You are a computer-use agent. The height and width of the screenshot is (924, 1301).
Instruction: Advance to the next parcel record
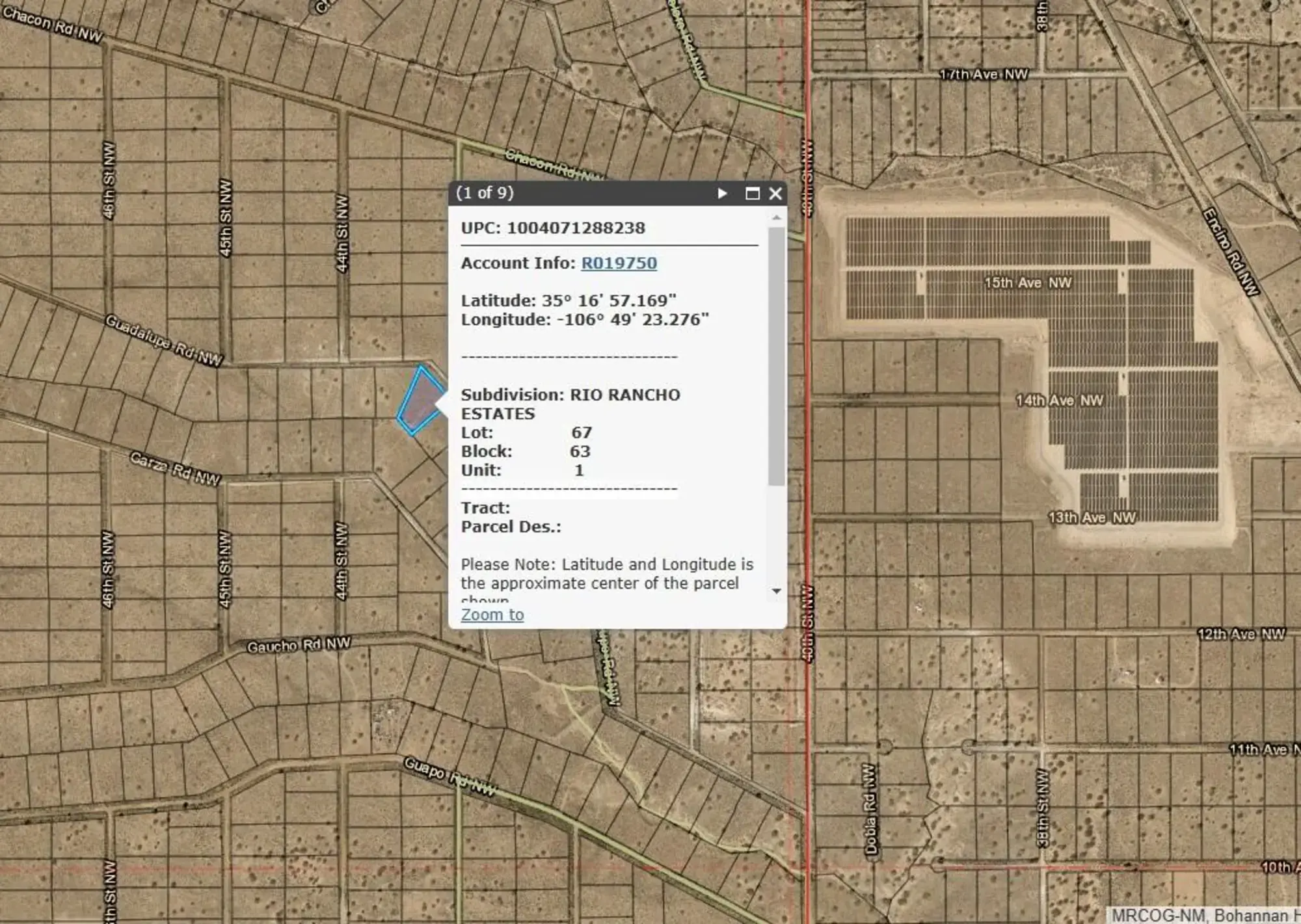click(x=722, y=193)
